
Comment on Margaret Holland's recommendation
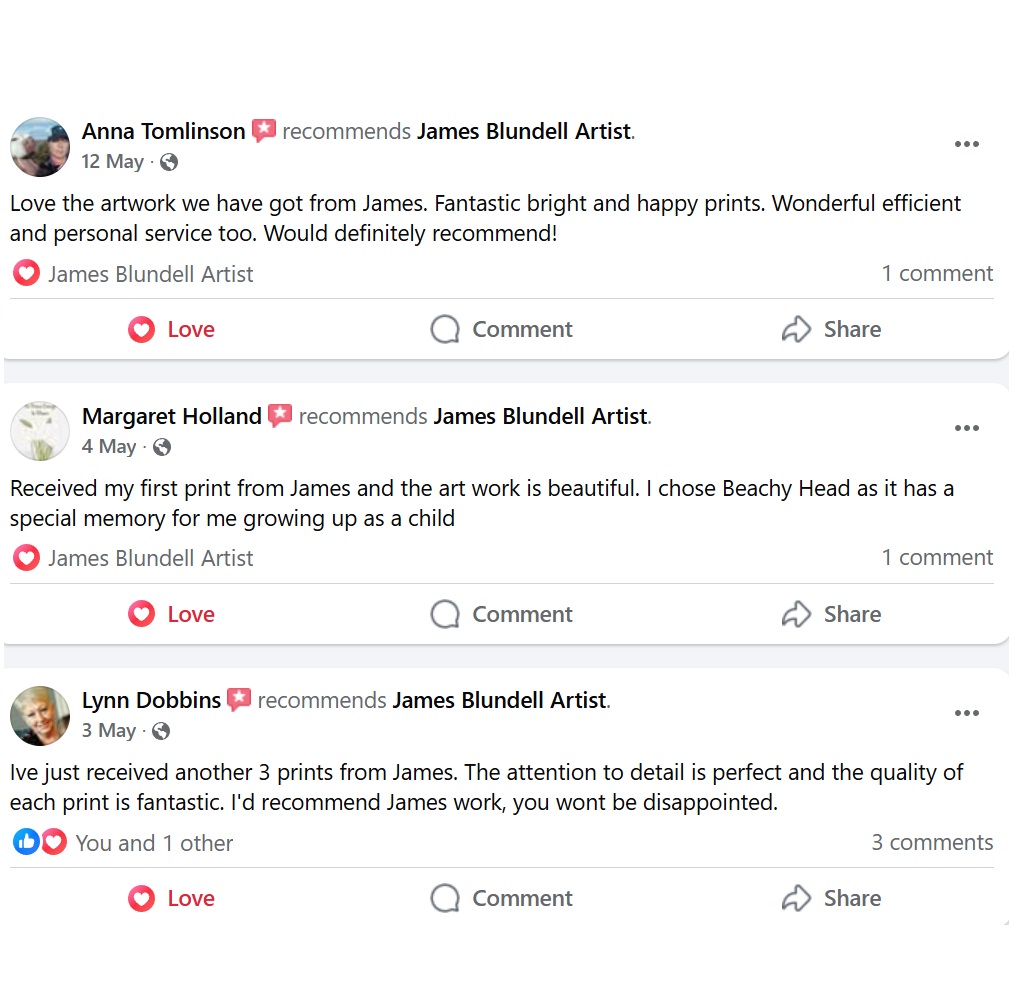[502, 614]
